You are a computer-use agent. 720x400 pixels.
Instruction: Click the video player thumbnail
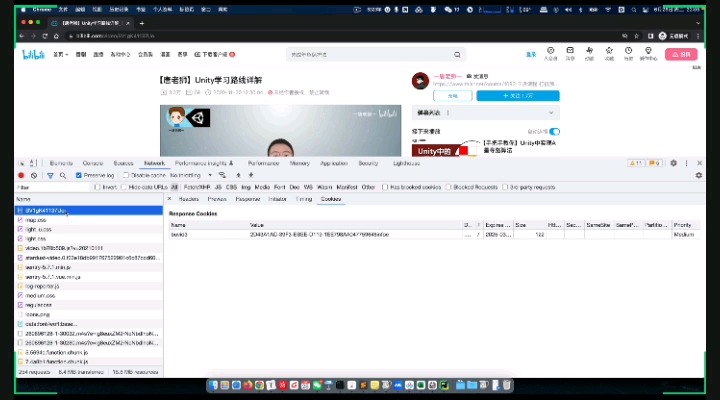pyautogui.click(x=281, y=131)
